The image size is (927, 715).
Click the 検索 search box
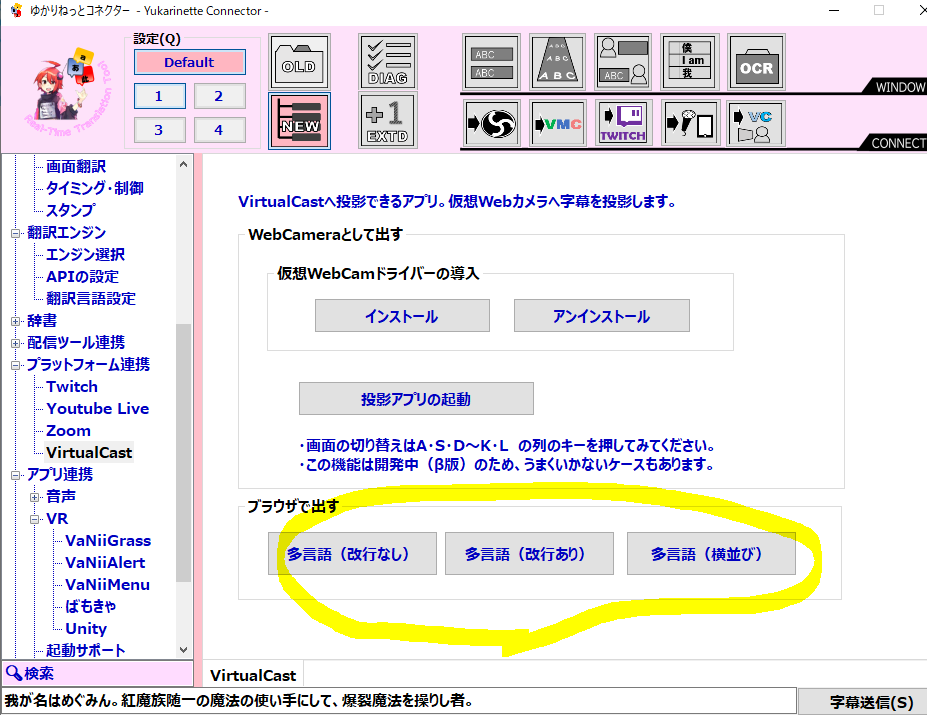(x=98, y=673)
